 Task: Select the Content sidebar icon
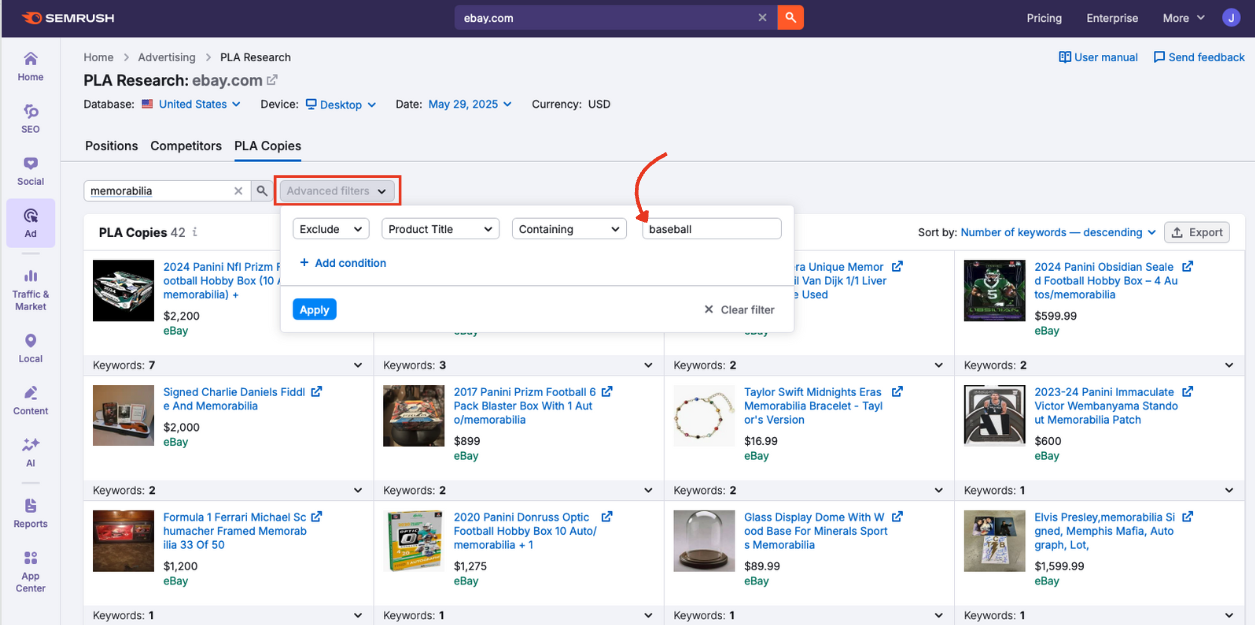click(x=30, y=398)
